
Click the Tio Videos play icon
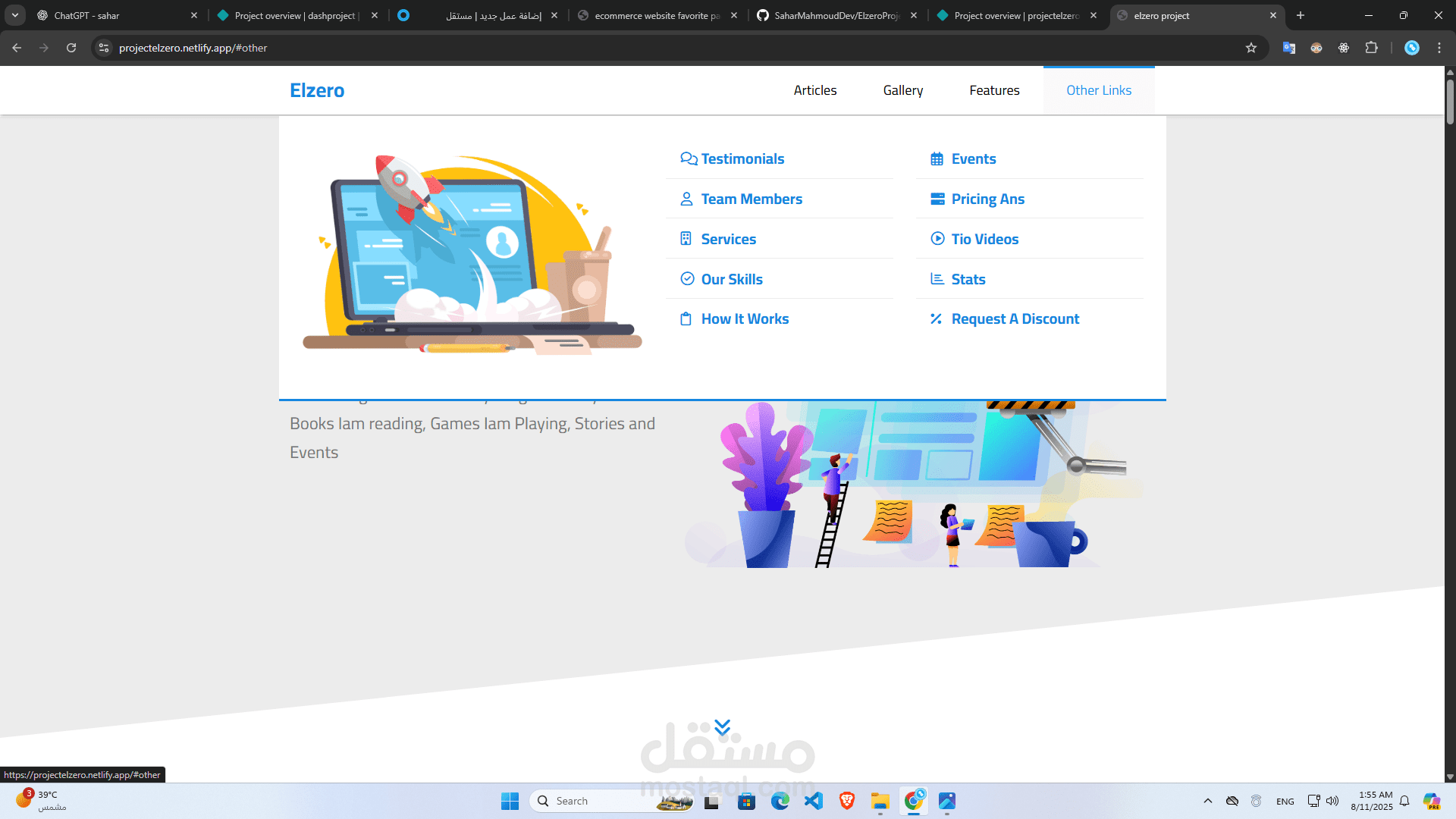[937, 238]
